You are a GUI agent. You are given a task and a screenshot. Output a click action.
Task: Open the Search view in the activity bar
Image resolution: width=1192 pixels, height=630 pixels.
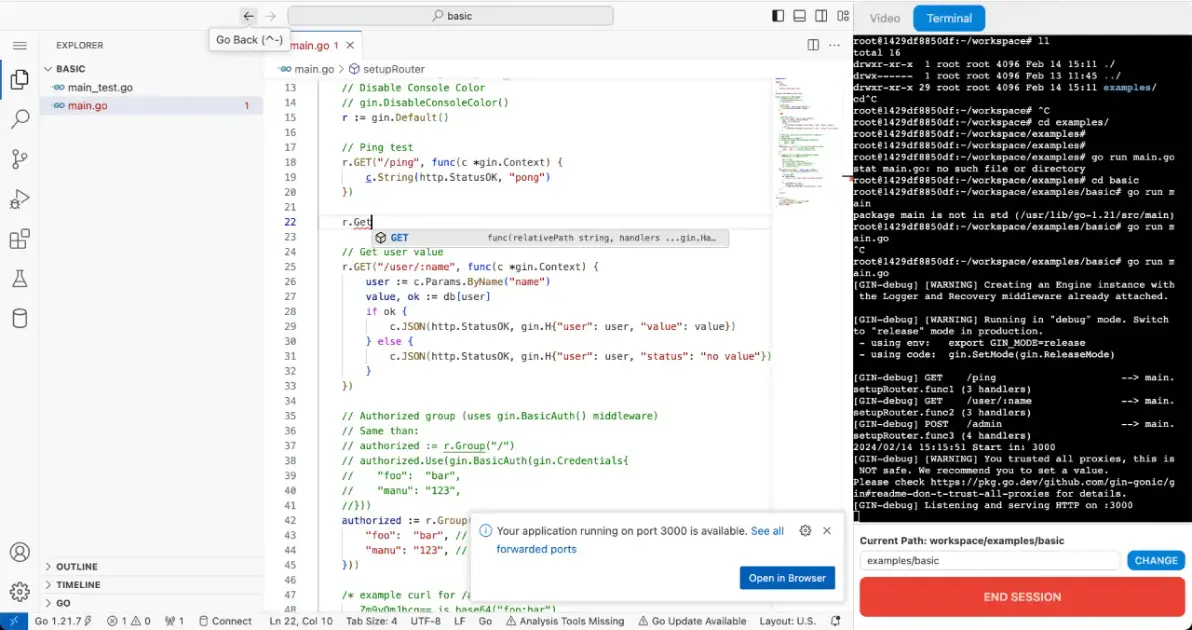[x=19, y=119]
